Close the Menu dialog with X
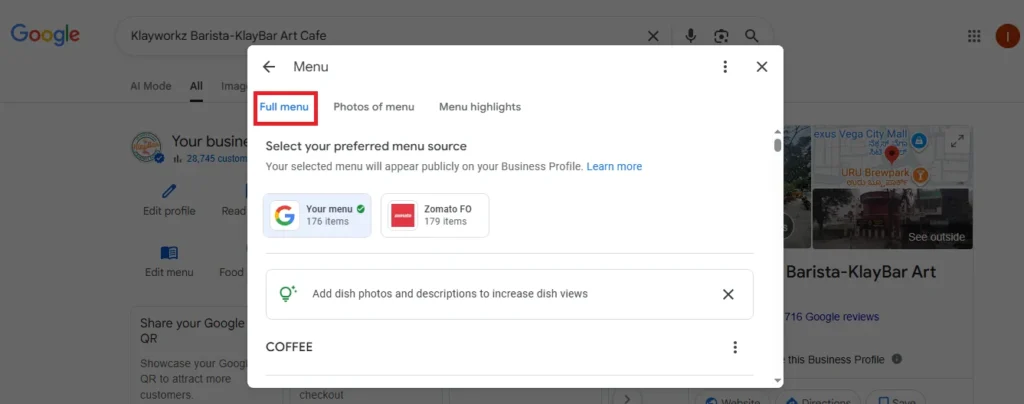Screen dimensions: 1024x404 click(762, 67)
